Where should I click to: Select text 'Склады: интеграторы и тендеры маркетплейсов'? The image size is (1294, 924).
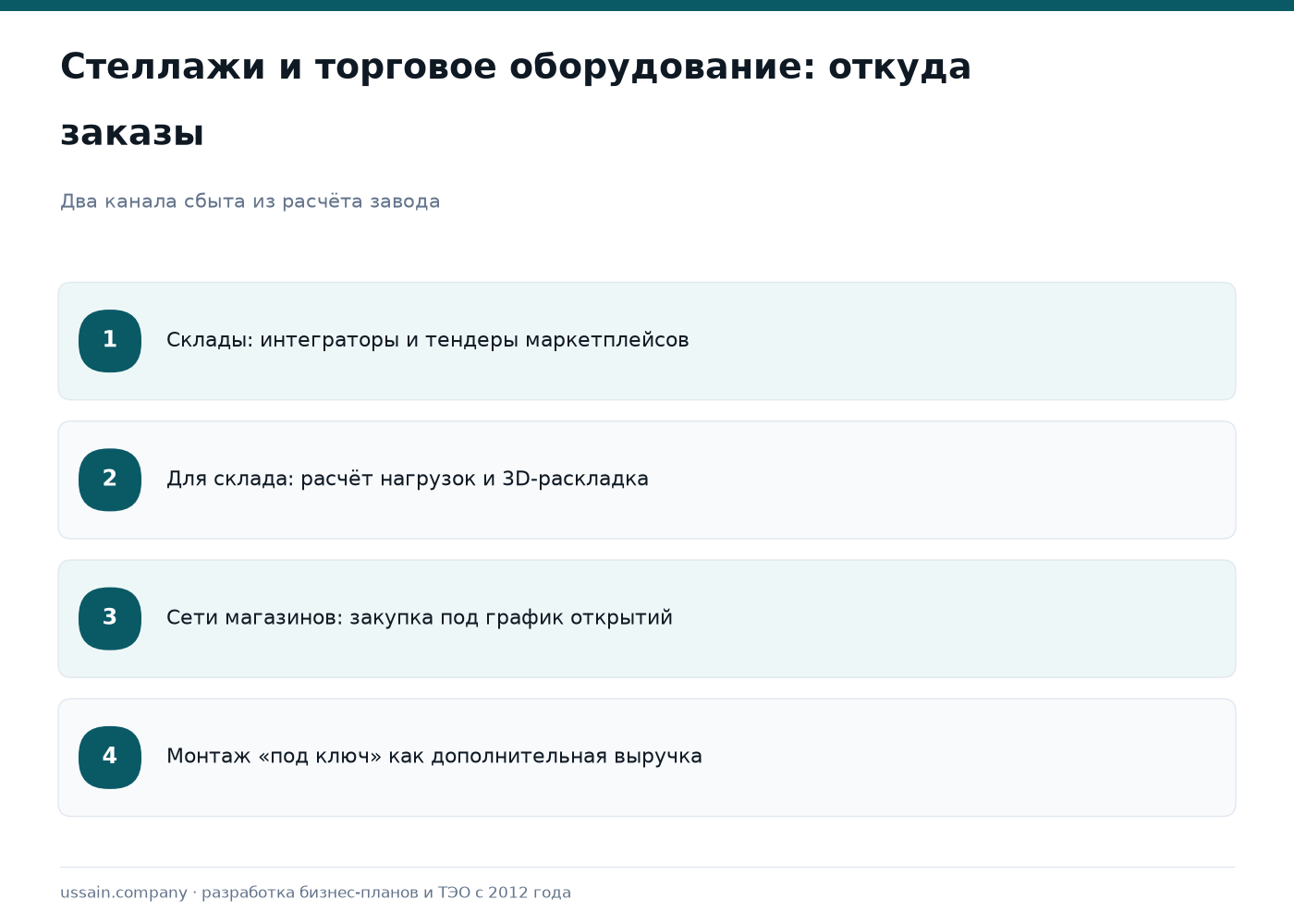tap(427, 340)
